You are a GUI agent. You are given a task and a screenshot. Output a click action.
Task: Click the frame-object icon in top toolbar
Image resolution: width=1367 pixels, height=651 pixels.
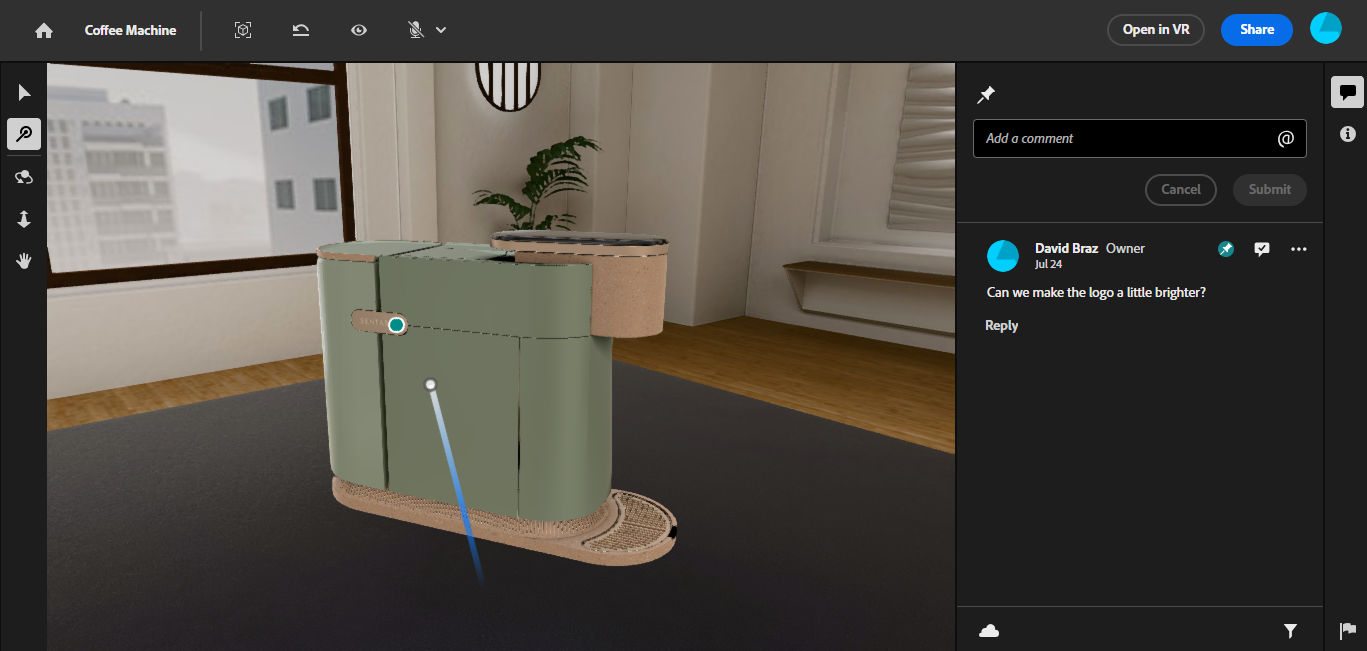[243, 30]
